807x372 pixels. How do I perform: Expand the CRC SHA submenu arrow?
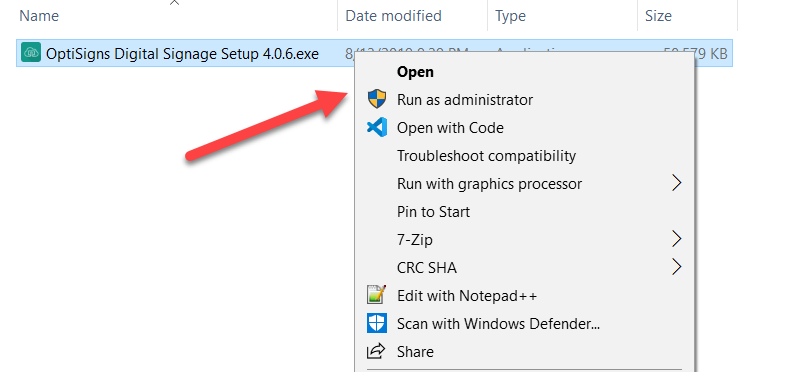676,267
